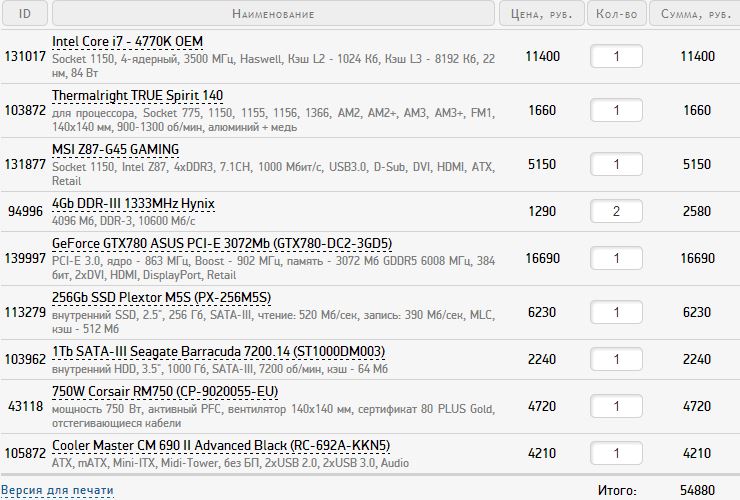Viewport: 740px width, 500px height.
Task: Click quantity field for Cooler Master case row
Action: point(616,453)
